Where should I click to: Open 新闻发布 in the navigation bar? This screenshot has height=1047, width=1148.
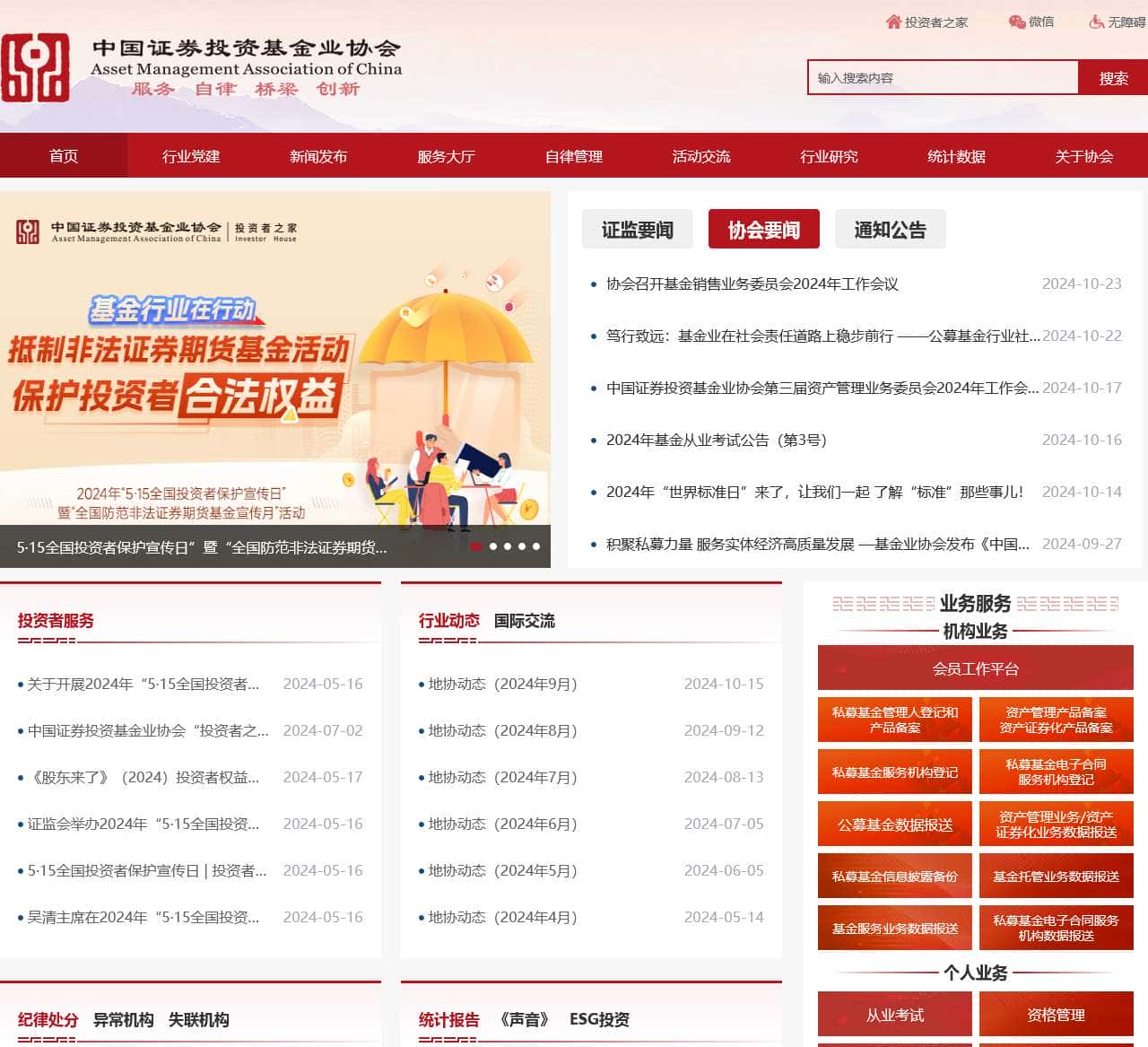click(318, 156)
